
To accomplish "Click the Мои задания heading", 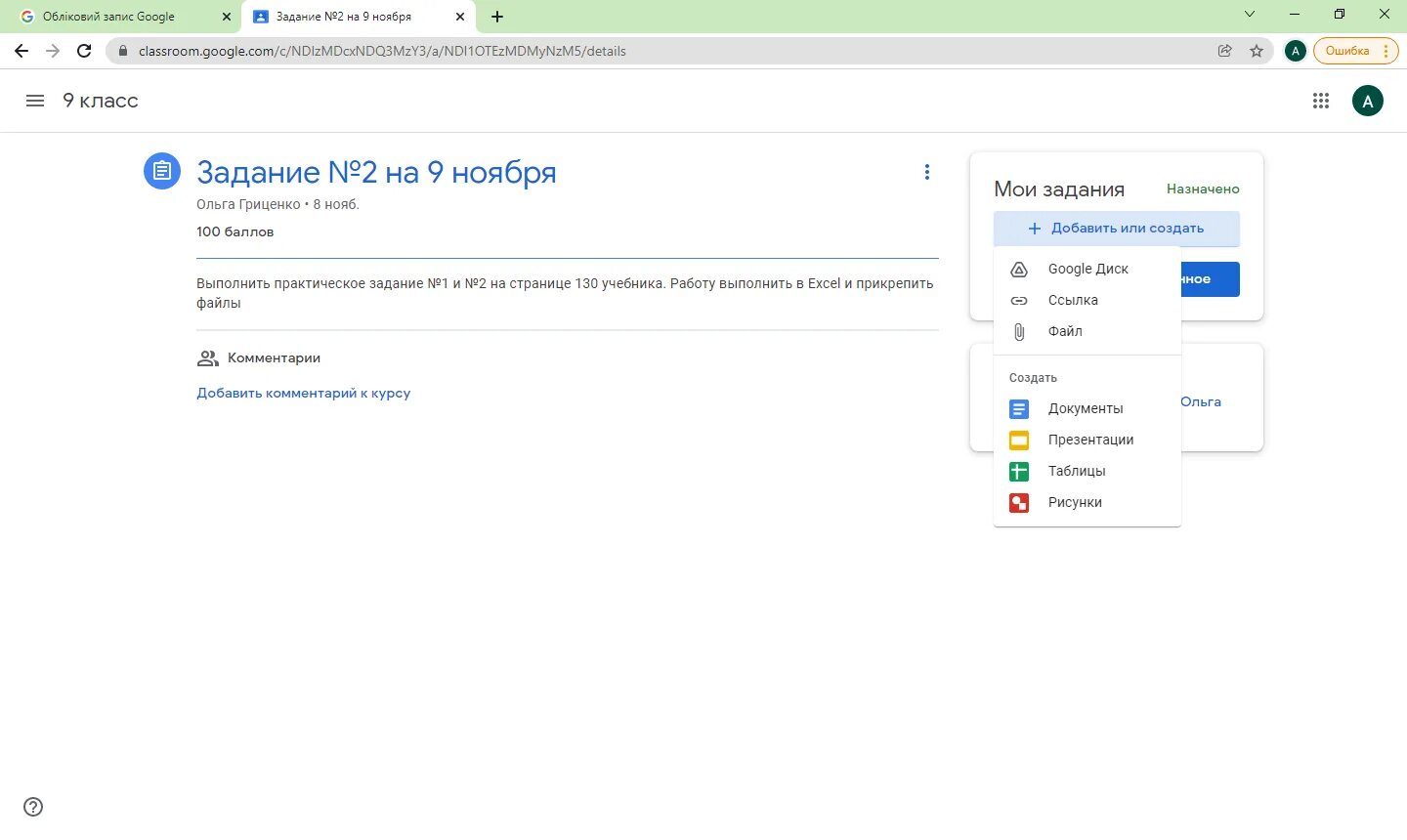I will click(1059, 189).
